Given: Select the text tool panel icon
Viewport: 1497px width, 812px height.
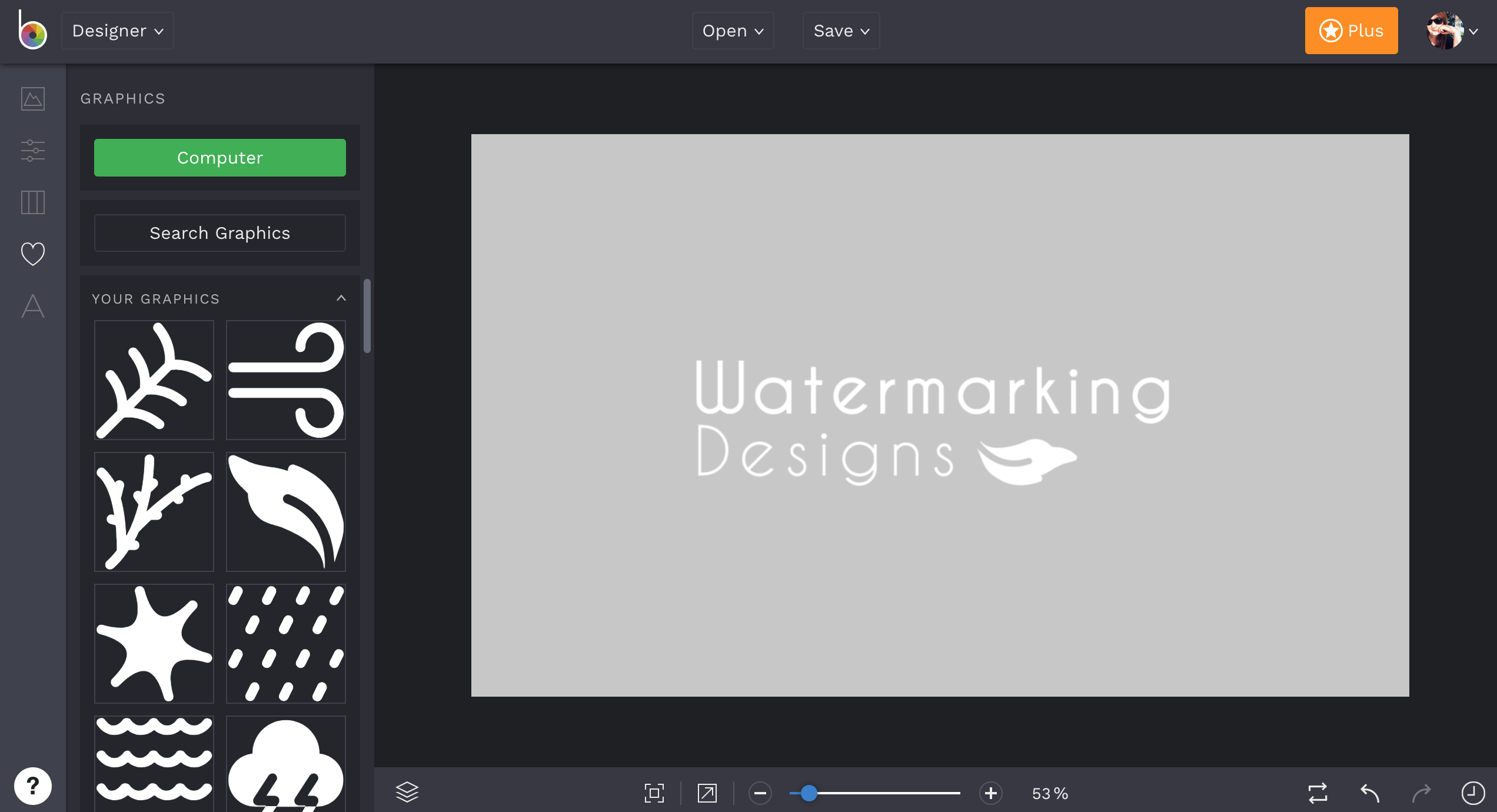Looking at the screenshot, I should [33, 306].
